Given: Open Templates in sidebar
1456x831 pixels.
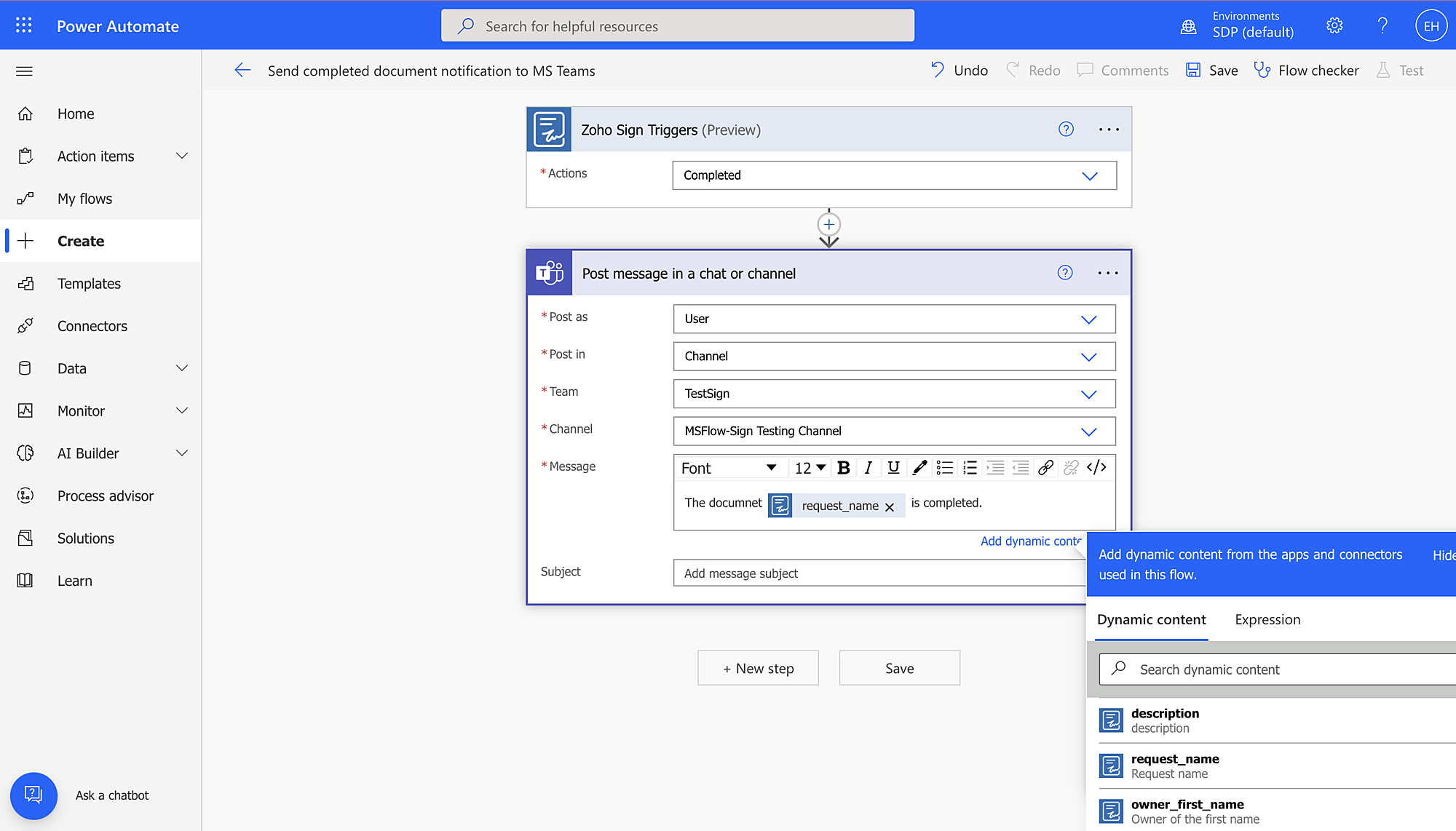Looking at the screenshot, I should click(100, 284).
